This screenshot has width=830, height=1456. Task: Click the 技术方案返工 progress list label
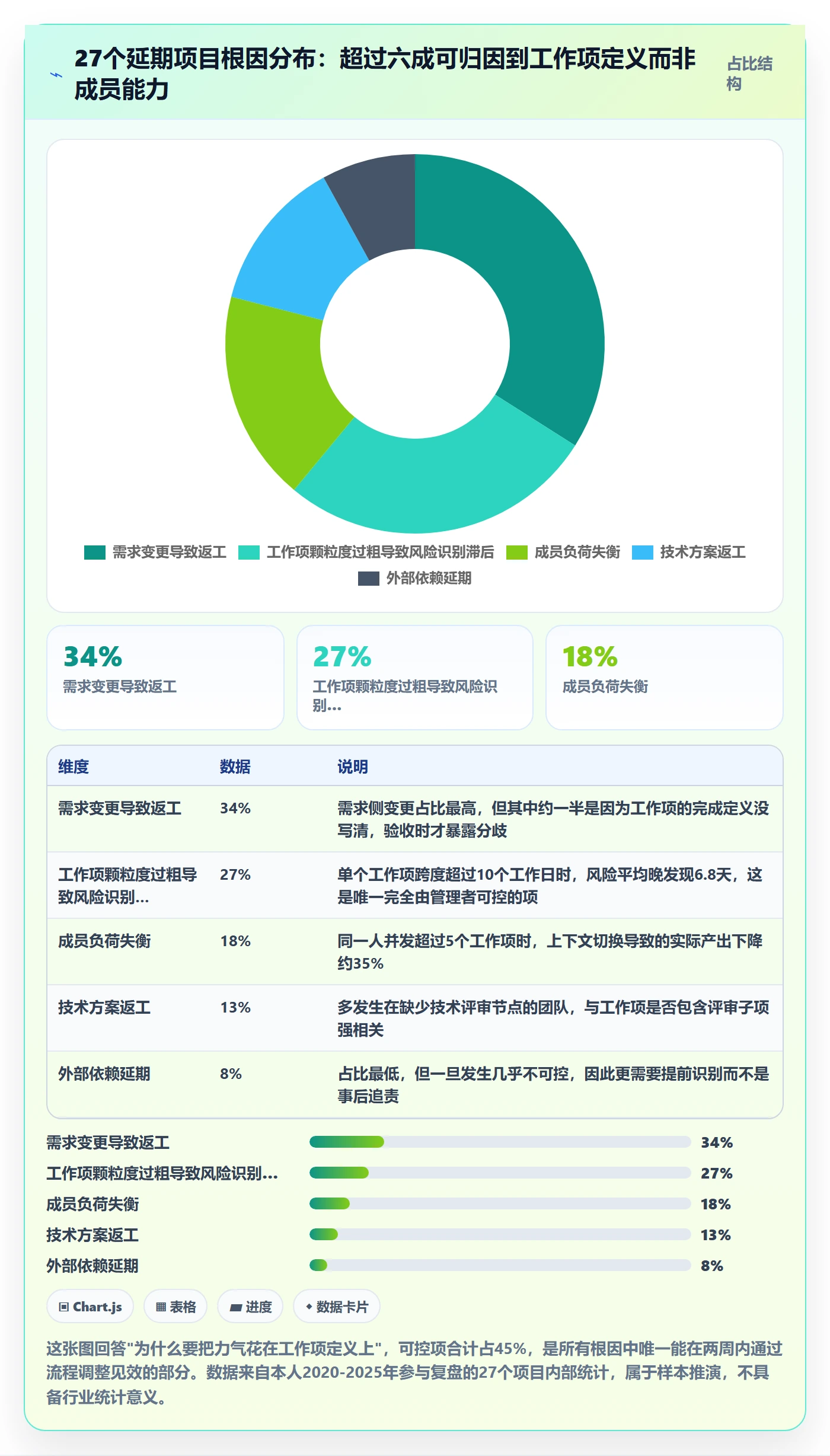pos(92,1235)
